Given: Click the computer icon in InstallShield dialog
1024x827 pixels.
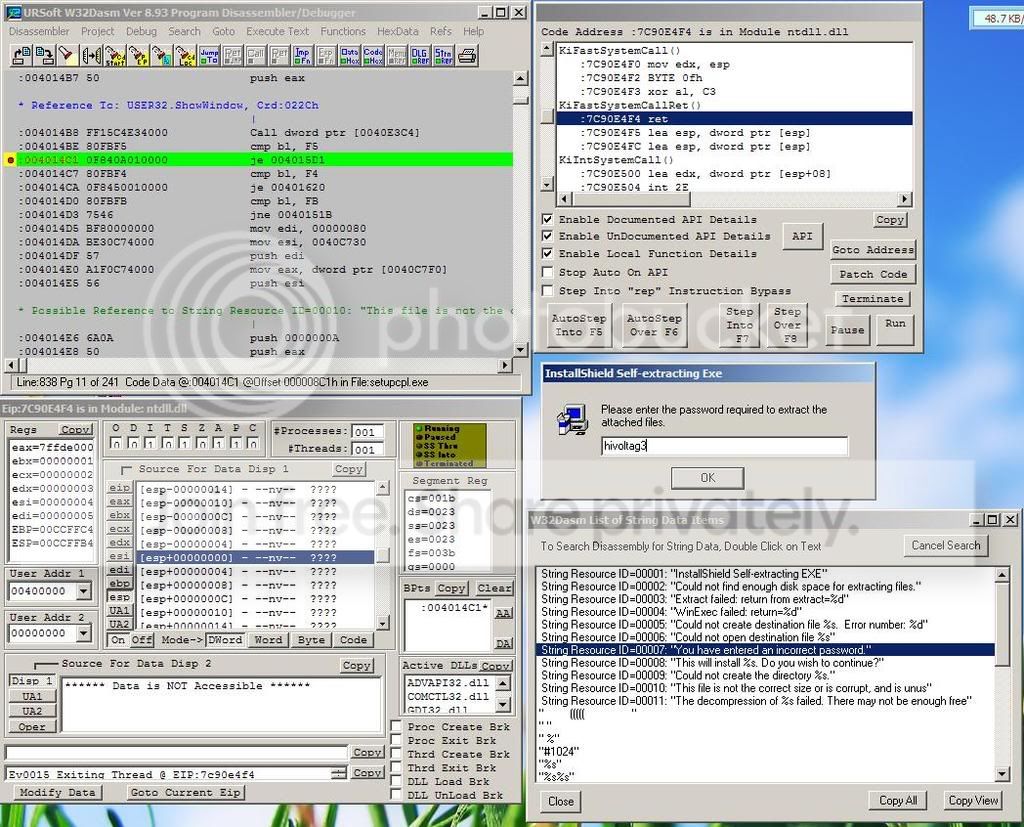Looking at the screenshot, I should [x=573, y=419].
